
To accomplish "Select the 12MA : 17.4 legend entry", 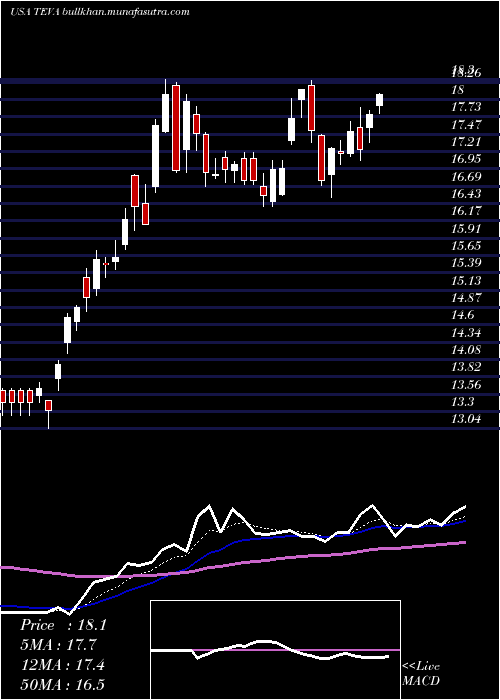I will click(x=62, y=665).
